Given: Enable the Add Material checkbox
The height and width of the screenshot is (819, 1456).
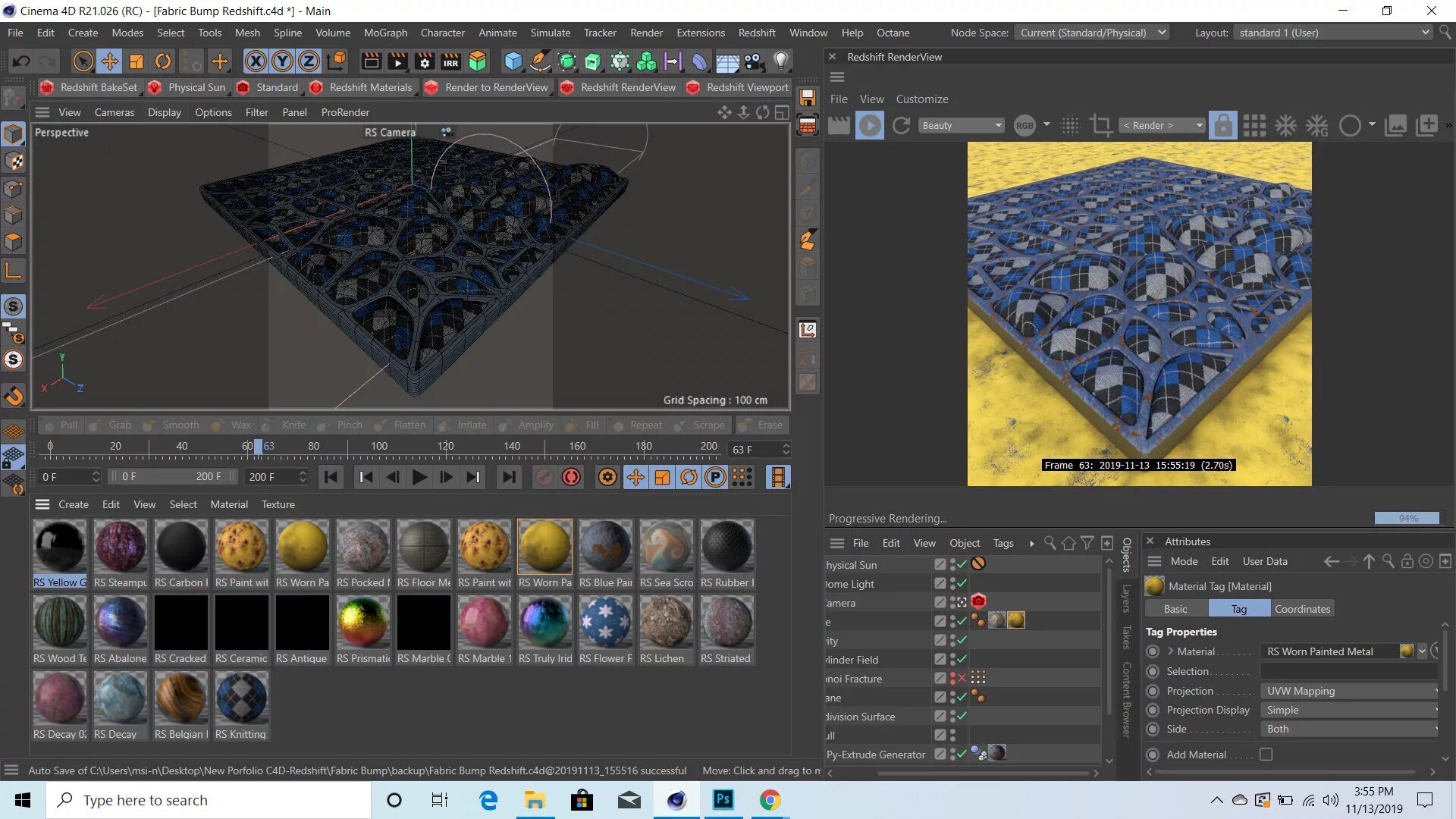Looking at the screenshot, I should click(x=1266, y=755).
